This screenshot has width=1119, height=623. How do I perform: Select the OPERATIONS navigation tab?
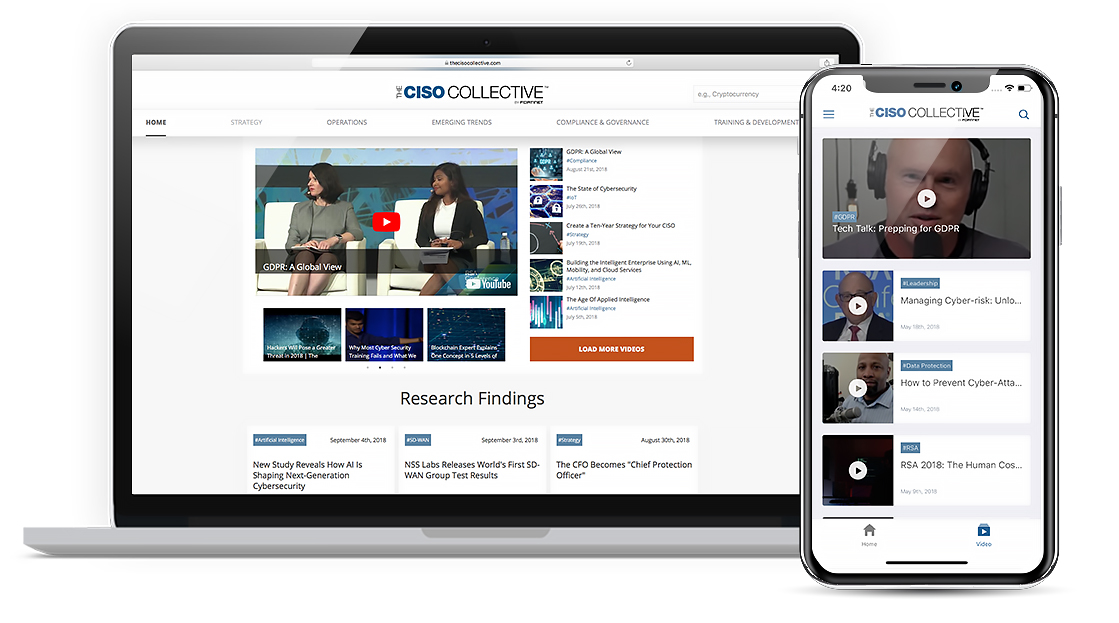click(x=347, y=123)
